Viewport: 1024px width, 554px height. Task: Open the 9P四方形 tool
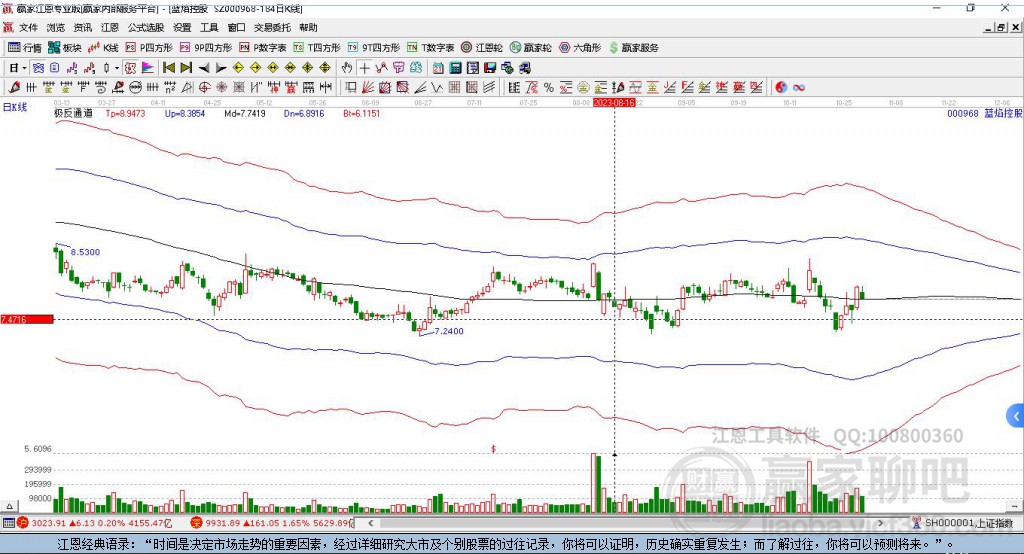pyautogui.click(x=206, y=48)
